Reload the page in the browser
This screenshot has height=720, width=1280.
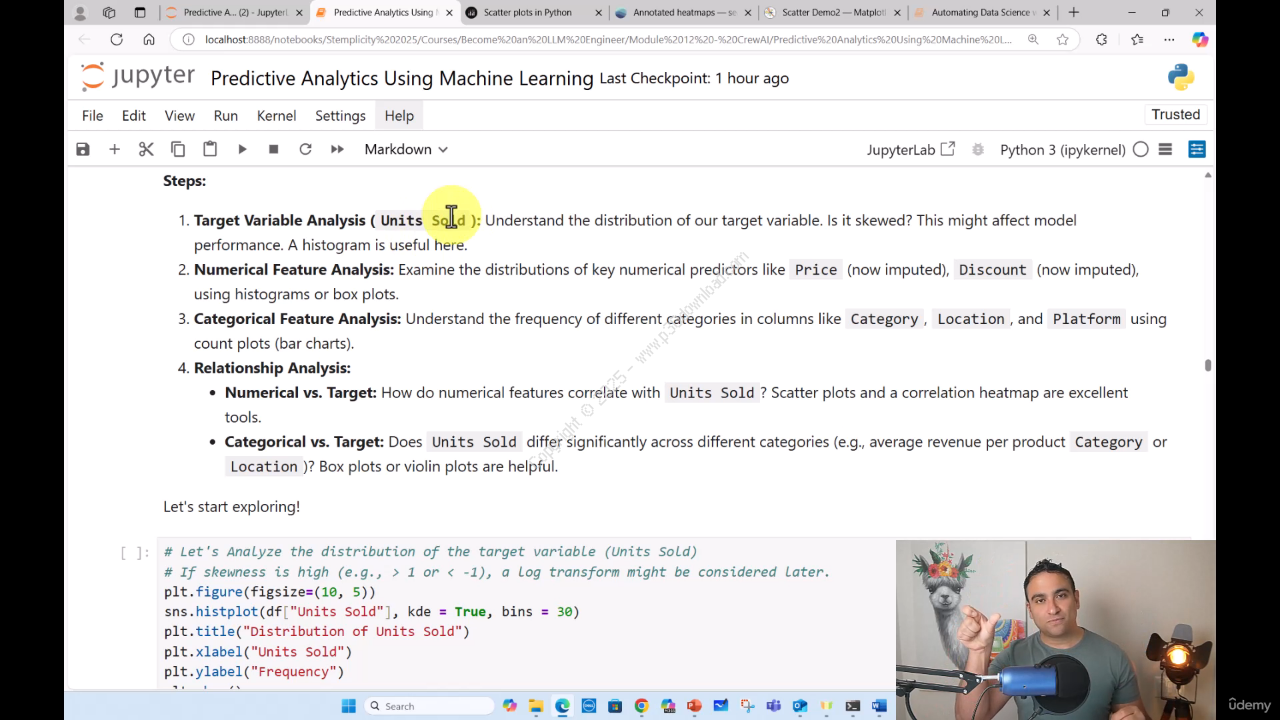coord(116,39)
